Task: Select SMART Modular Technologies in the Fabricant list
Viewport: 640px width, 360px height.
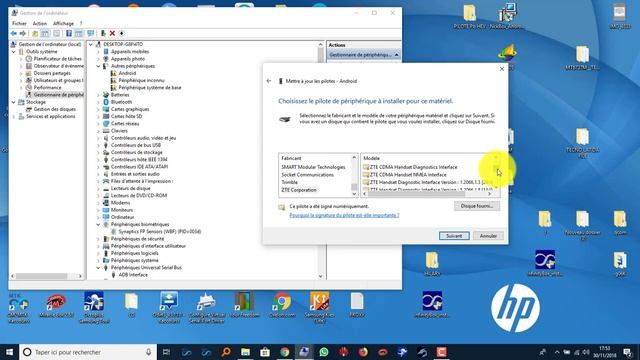Action: pos(313,167)
